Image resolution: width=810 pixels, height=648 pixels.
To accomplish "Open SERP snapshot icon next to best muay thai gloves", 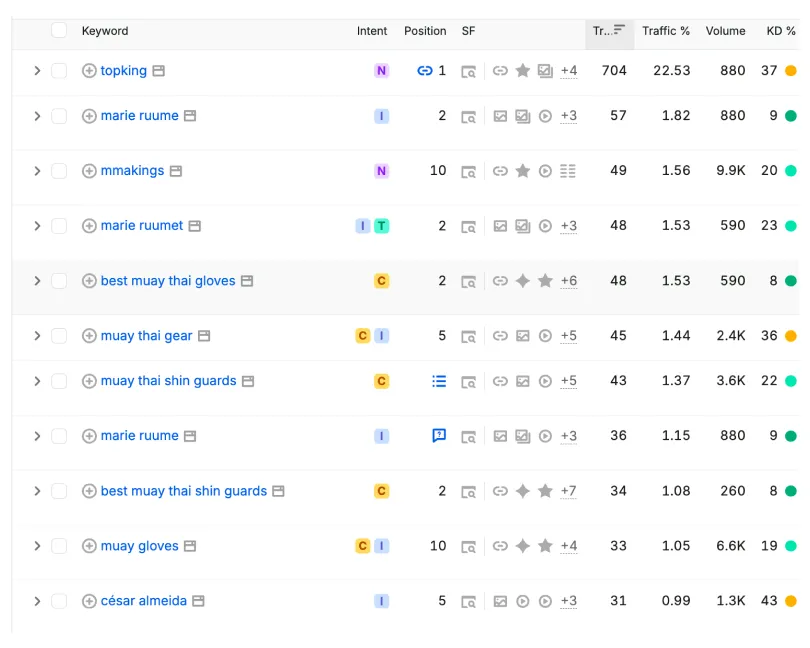I will click(x=247, y=281).
